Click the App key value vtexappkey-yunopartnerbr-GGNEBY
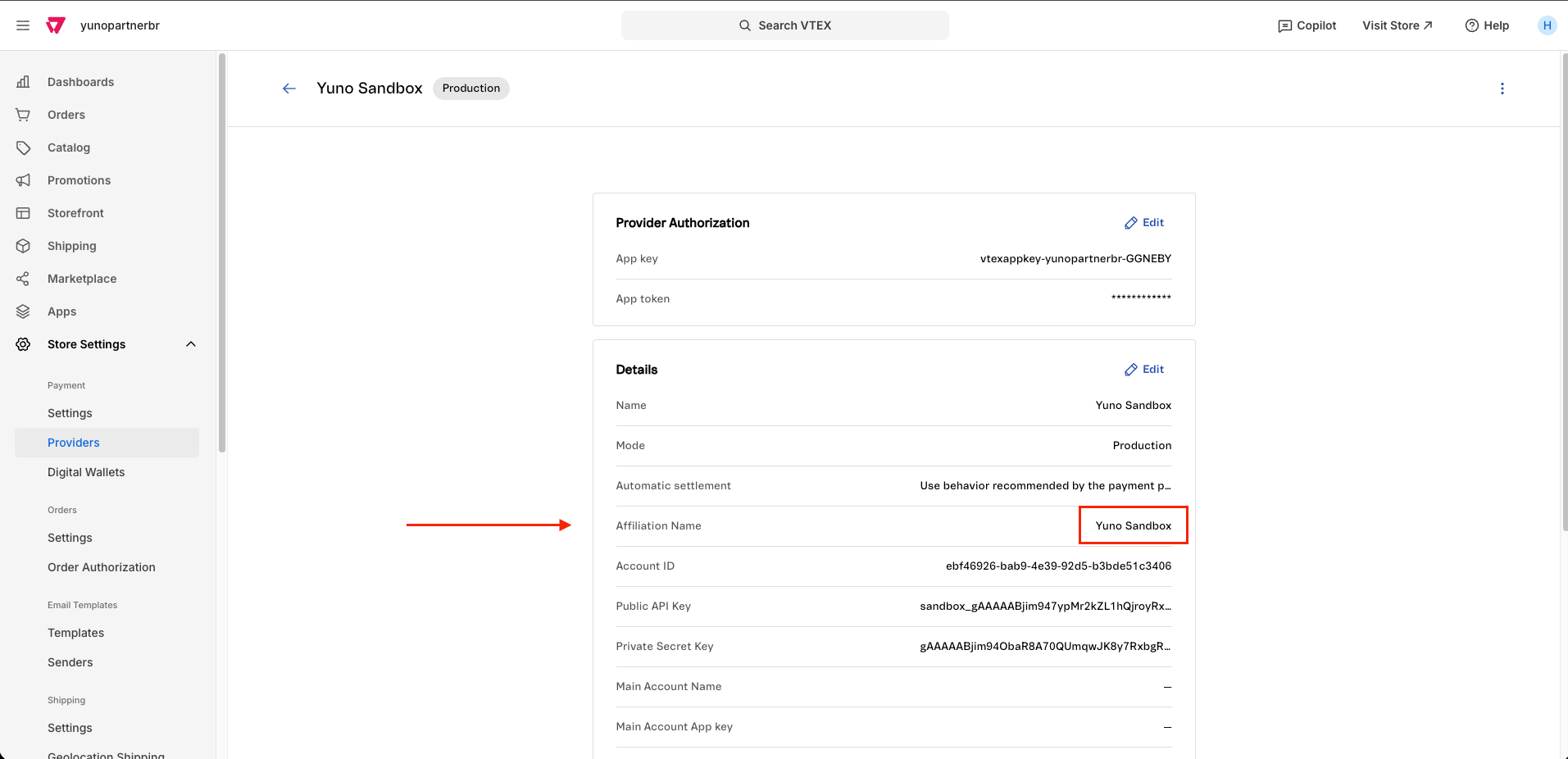The width and height of the screenshot is (1568, 759). [x=1075, y=259]
